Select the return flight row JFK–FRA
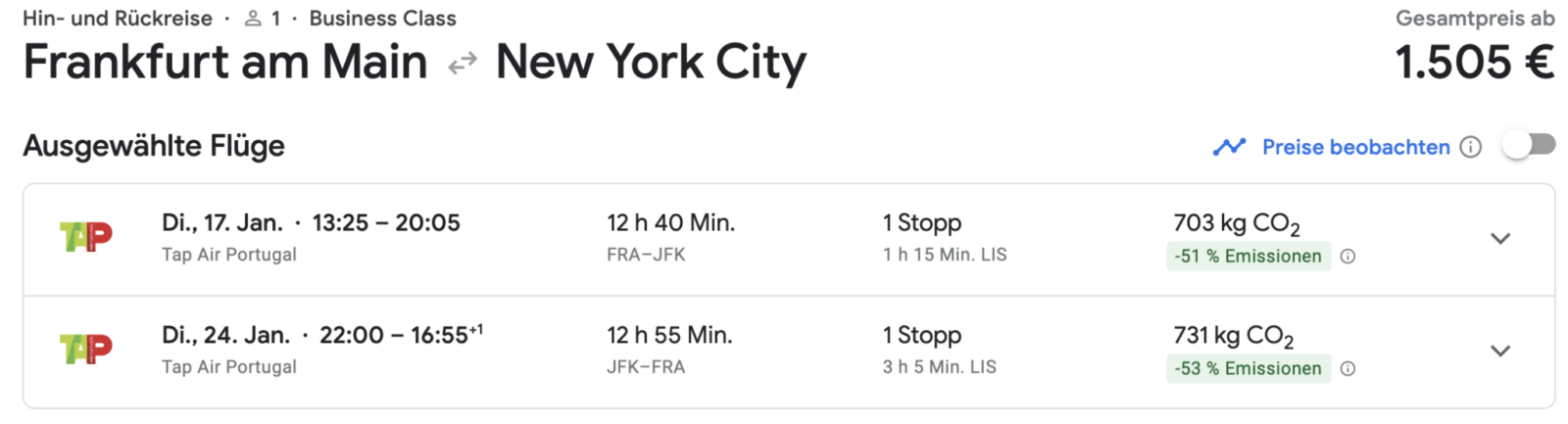 (789, 353)
